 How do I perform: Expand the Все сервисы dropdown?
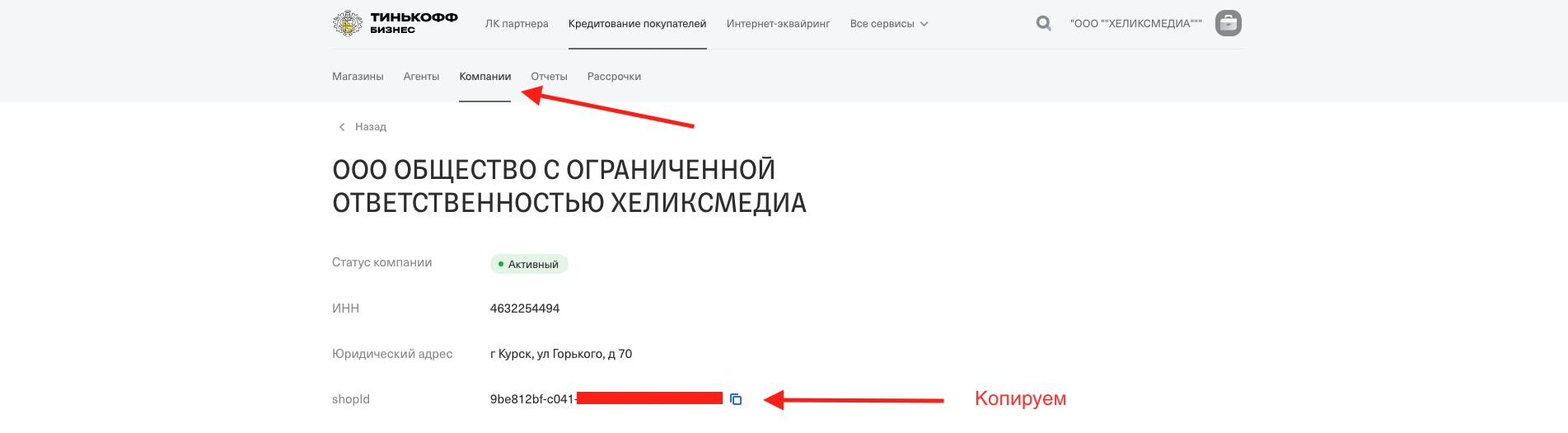[889, 24]
